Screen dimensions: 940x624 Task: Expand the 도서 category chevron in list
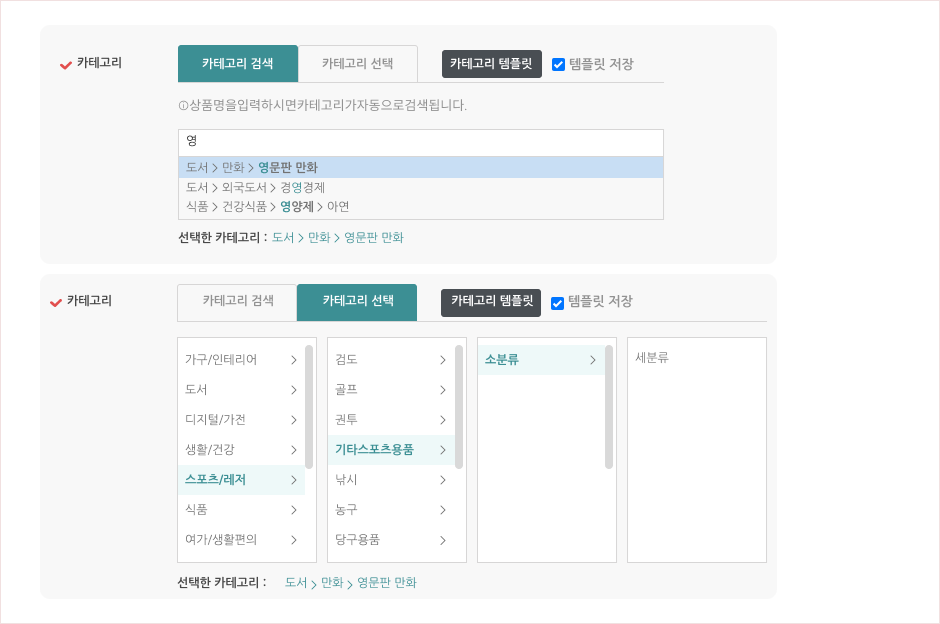point(293,390)
